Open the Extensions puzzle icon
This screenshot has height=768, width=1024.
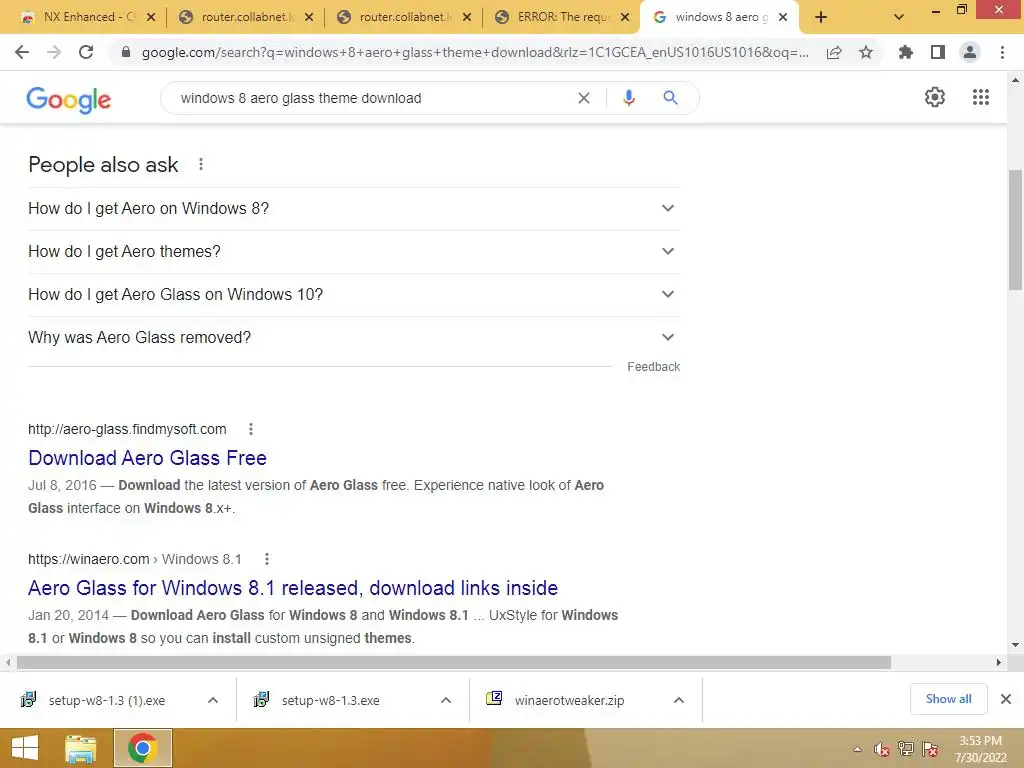[905, 52]
